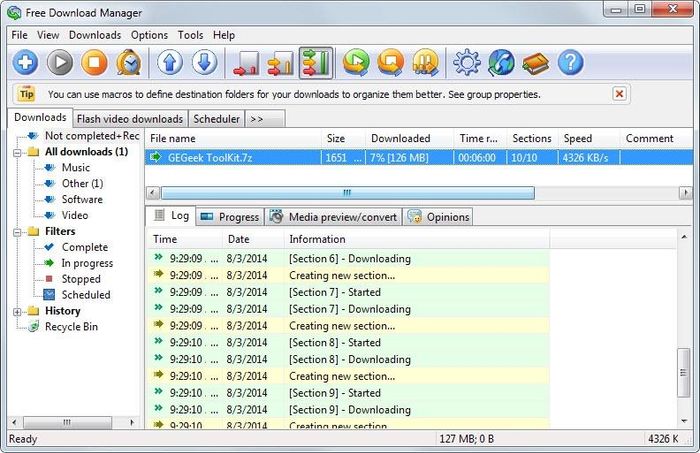Click the download list horizontal scrollbar
Viewport: 700px width, 453px height.
click(347, 193)
